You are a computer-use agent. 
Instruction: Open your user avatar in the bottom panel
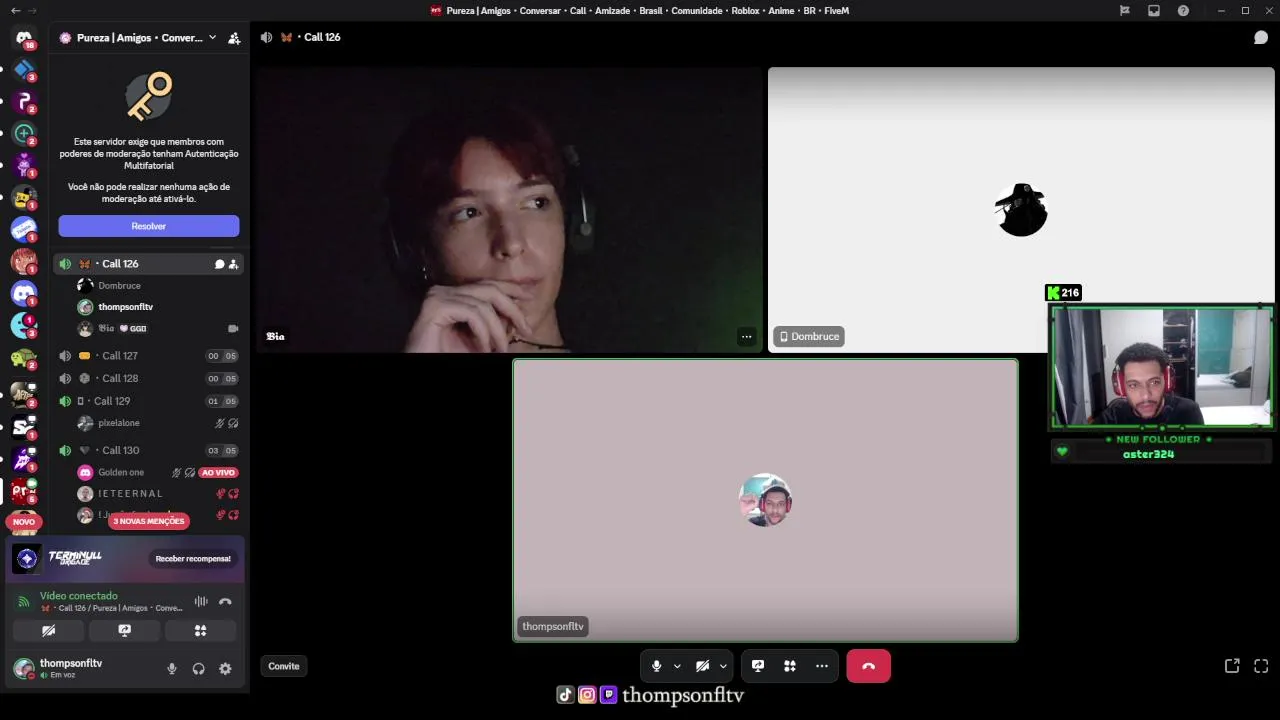(23, 669)
